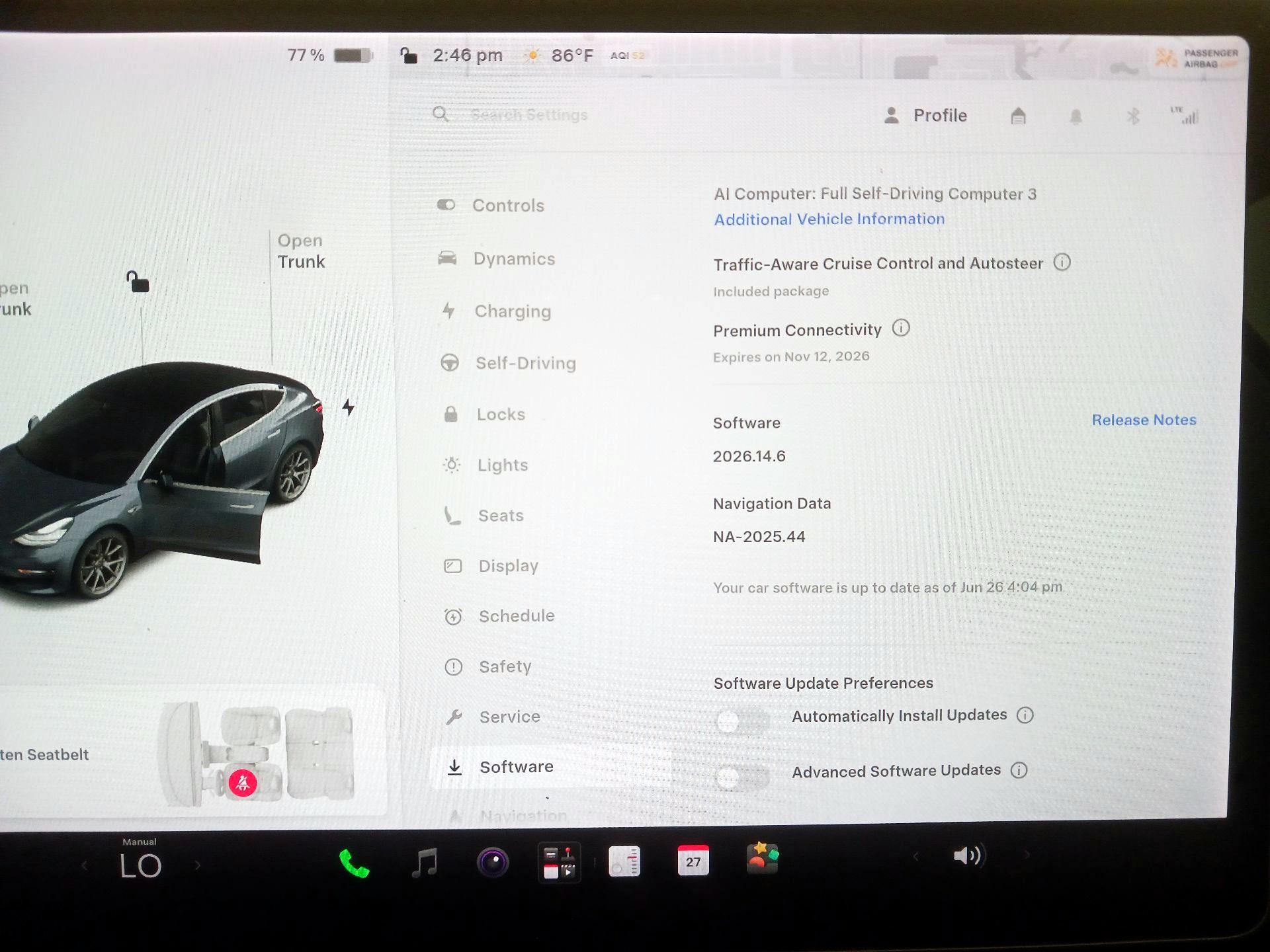This screenshot has height=952, width=1270.
Task: Focus the Search Settings field
Action: [x=529, y=115]
